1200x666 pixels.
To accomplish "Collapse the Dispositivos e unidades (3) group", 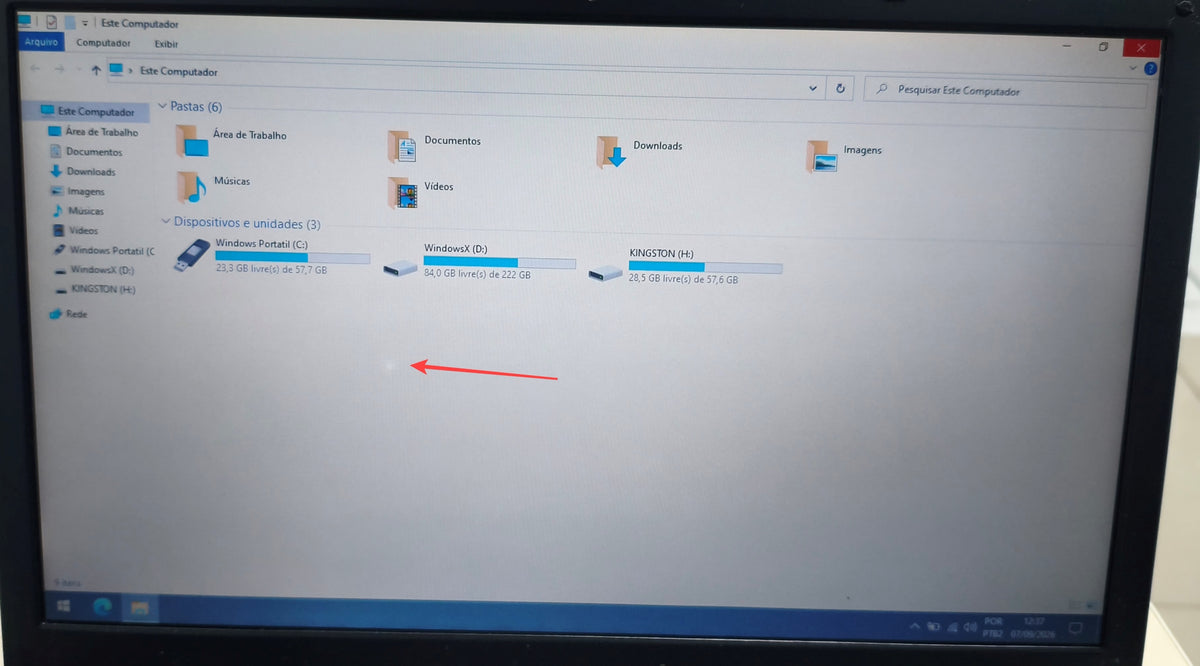I will pos(166,222).
